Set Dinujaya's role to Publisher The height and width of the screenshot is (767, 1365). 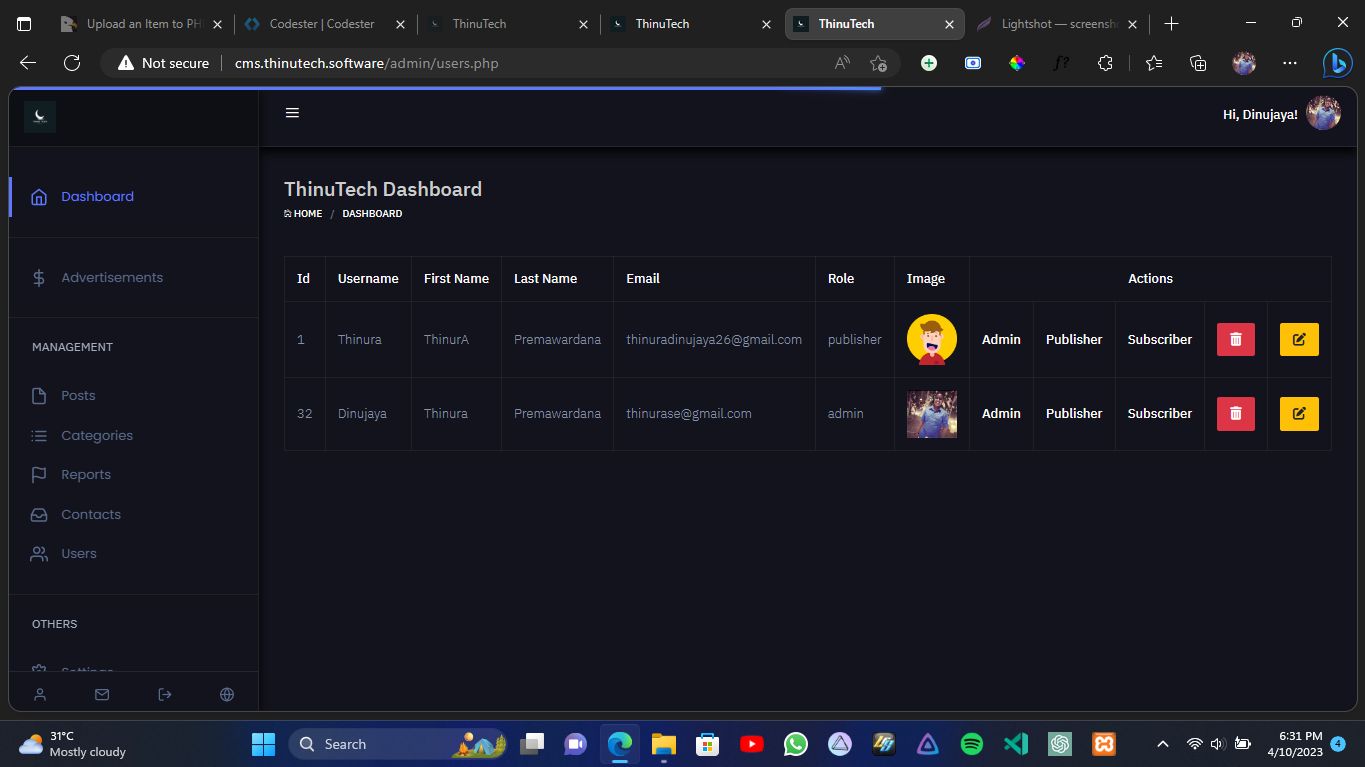[x=1074, y=414]
